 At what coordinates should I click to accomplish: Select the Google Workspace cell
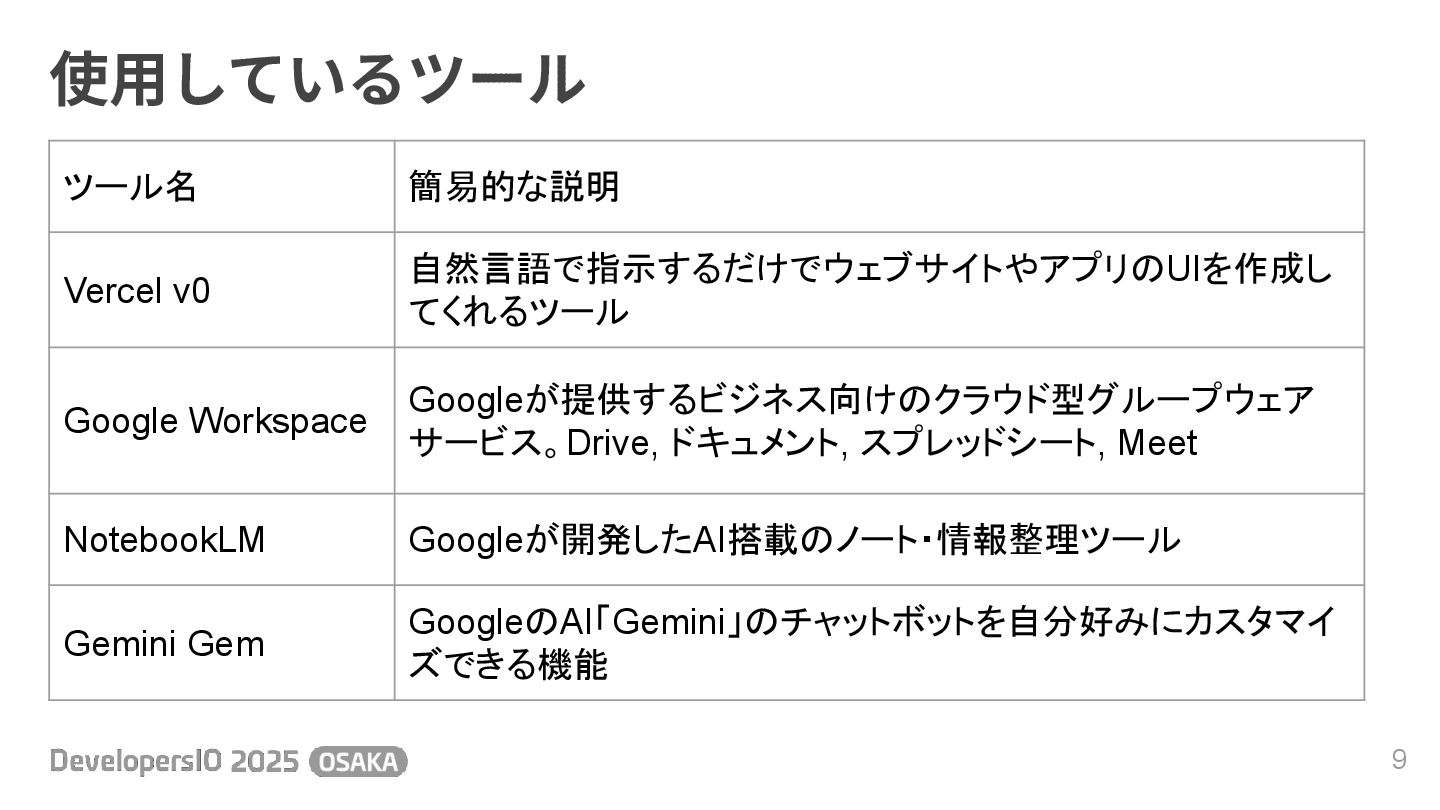215,421
